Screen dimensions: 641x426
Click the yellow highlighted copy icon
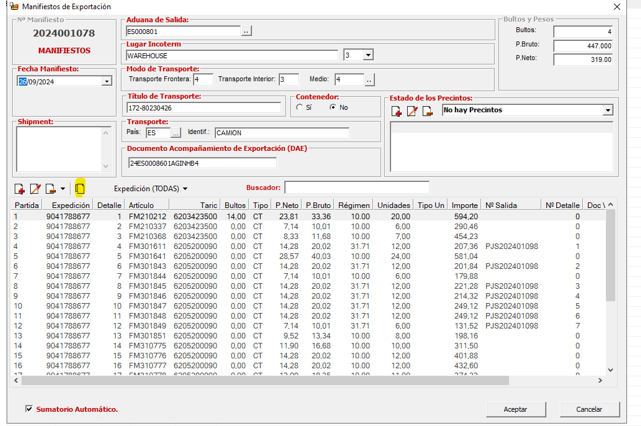[81, 189]
